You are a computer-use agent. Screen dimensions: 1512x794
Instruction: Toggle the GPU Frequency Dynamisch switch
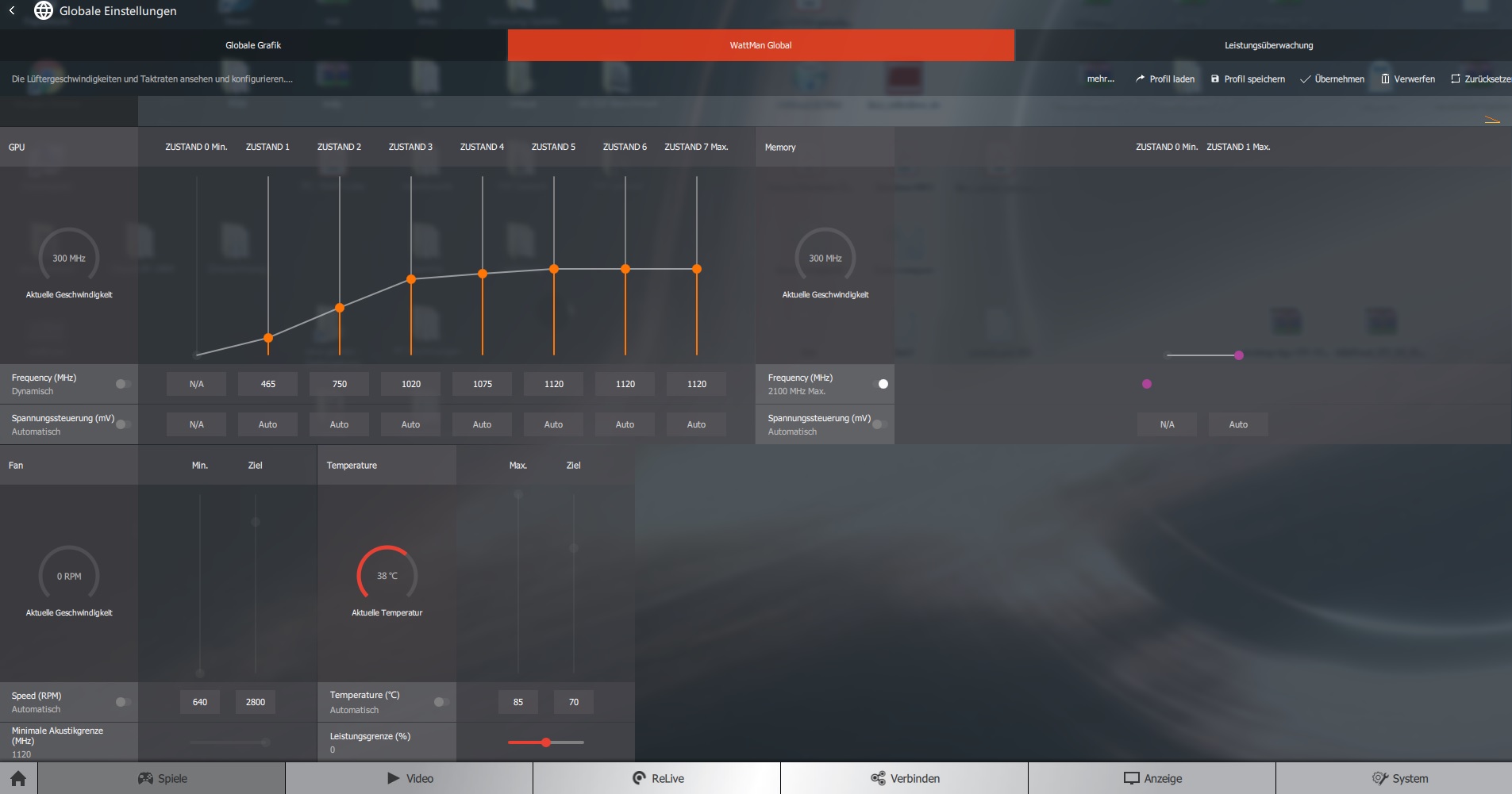click(123, 384)
